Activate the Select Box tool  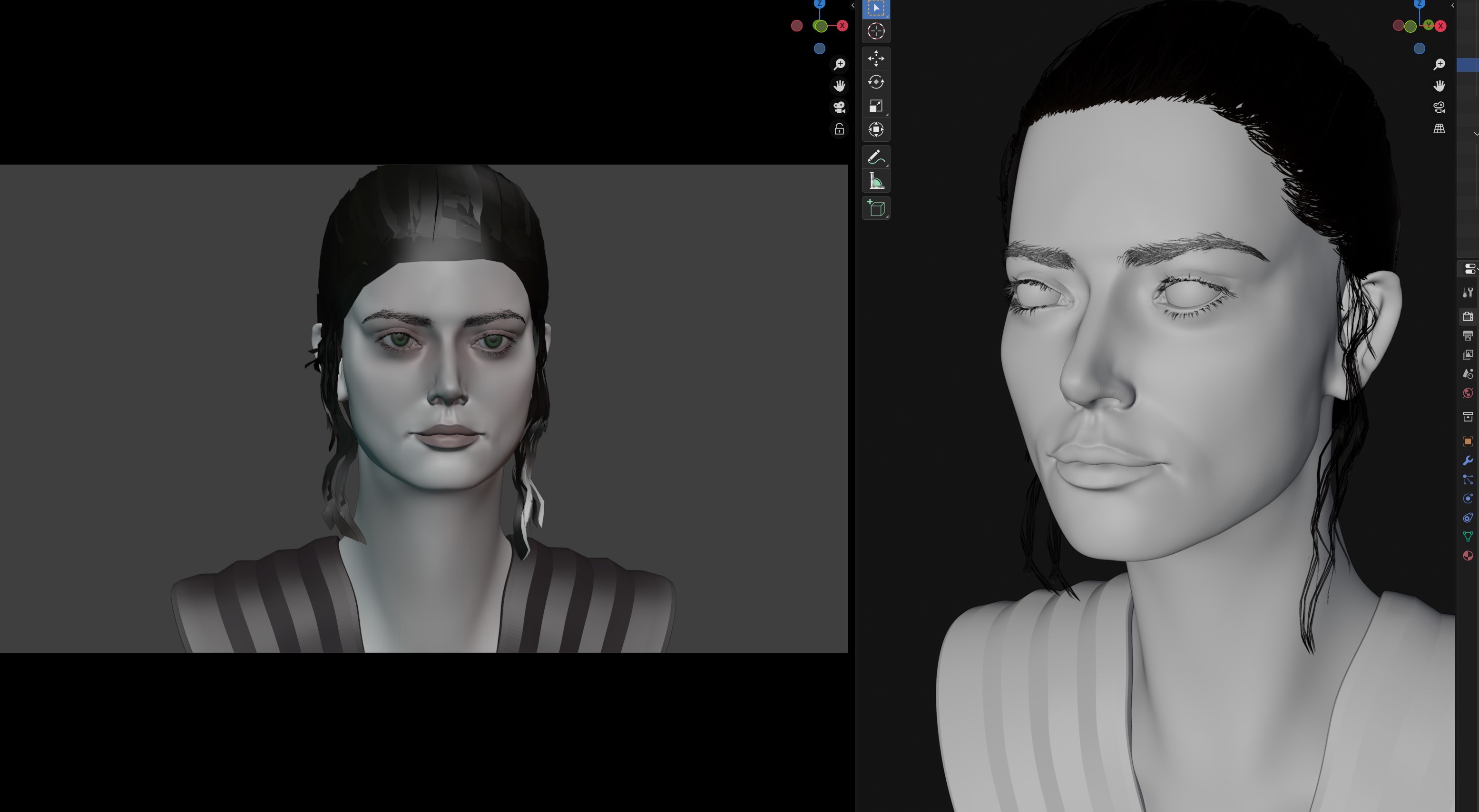click(876, 8)
